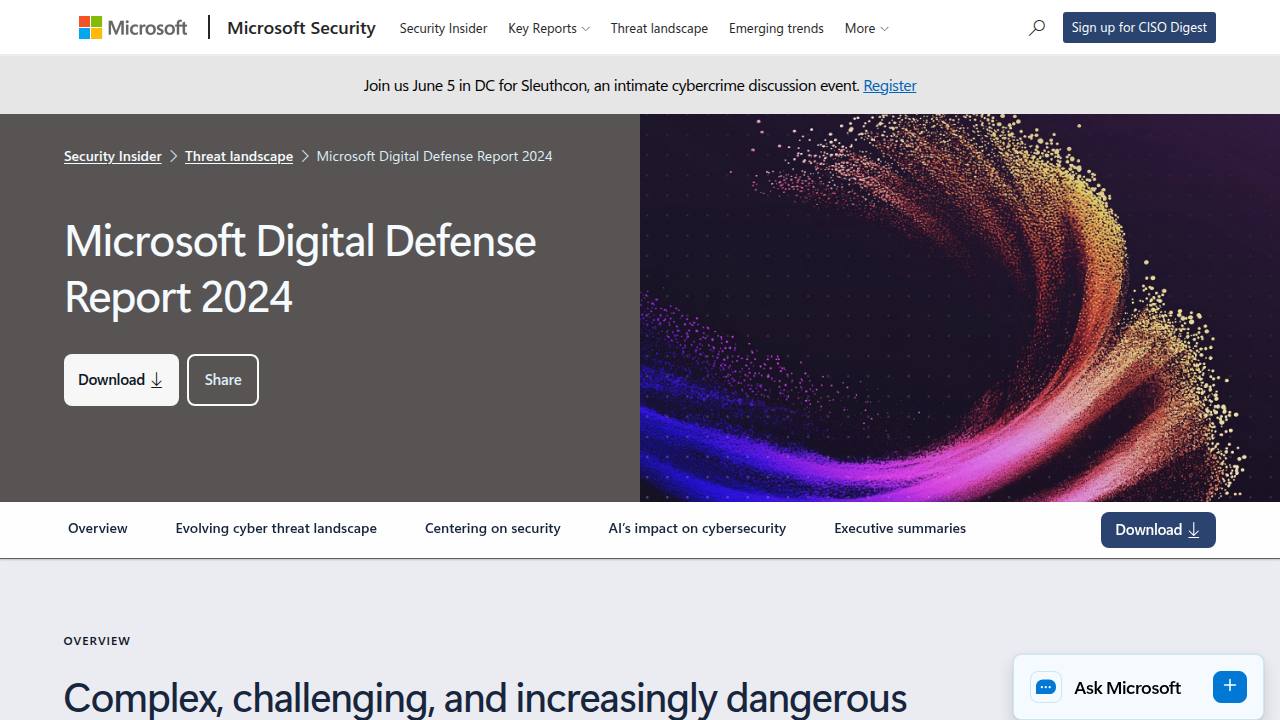This screenshot has height=720, width=1280.
Task: Click the Complex, challenging heading text
Action: [x=485, y=697]
